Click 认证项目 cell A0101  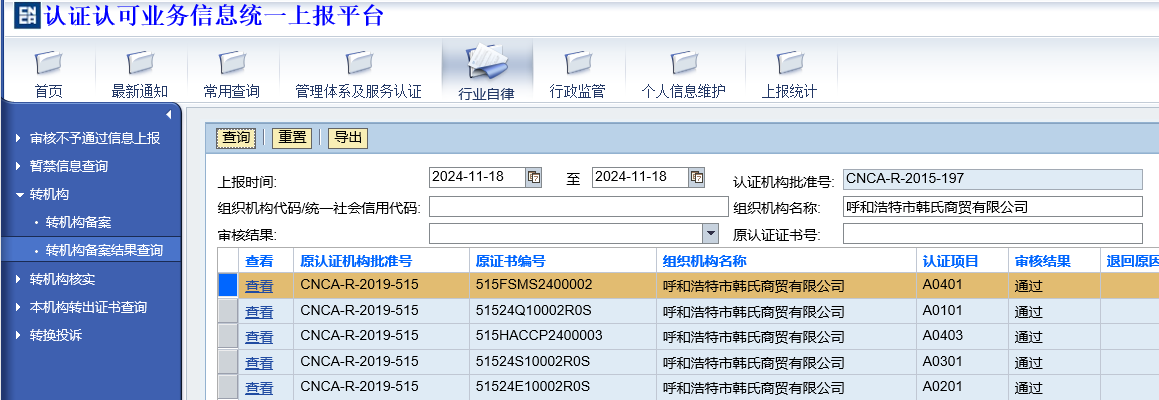pos(943,310)
